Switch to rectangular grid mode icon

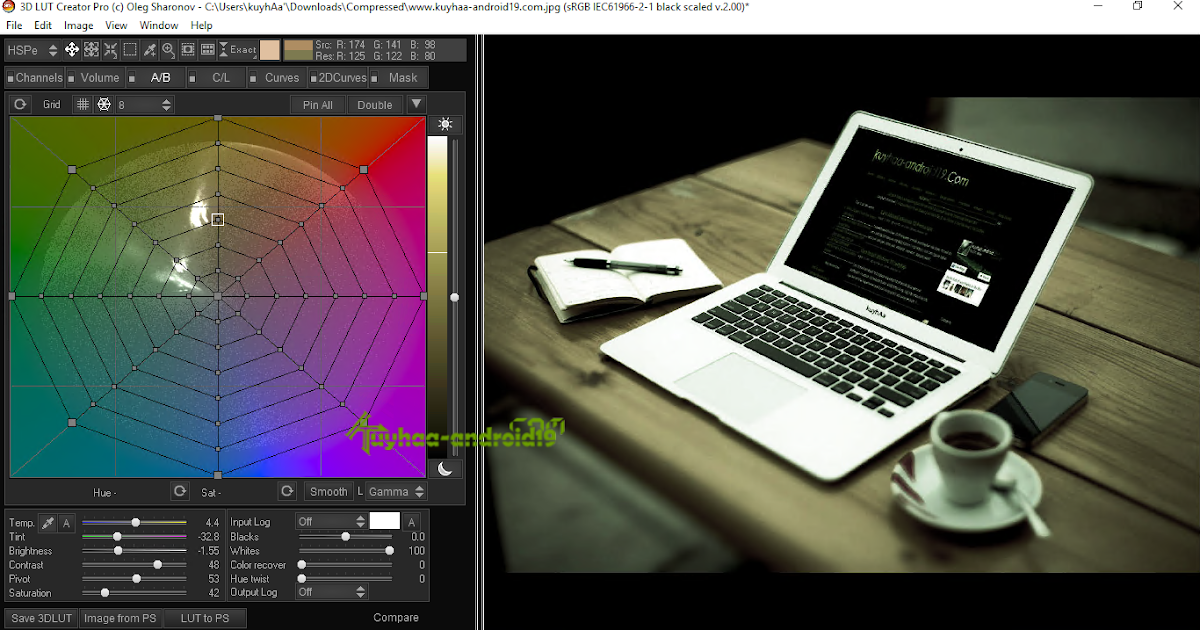(83, 104)
